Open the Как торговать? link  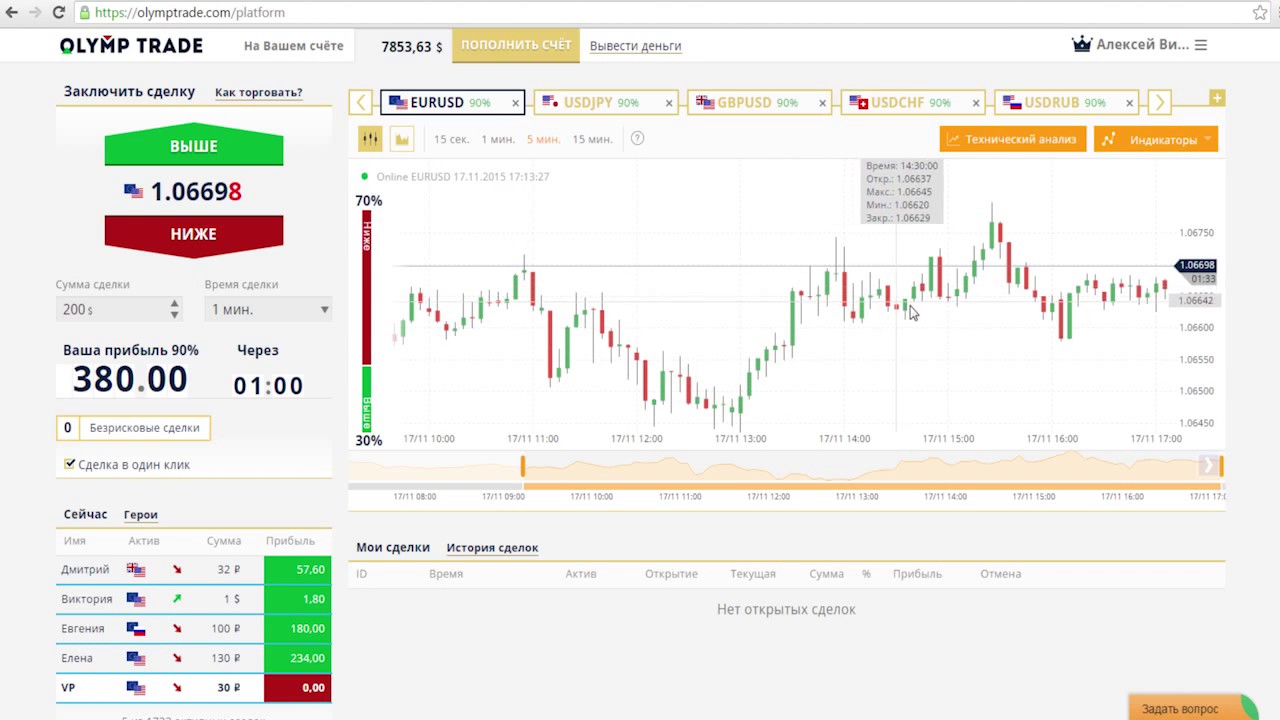coord(259,92)
